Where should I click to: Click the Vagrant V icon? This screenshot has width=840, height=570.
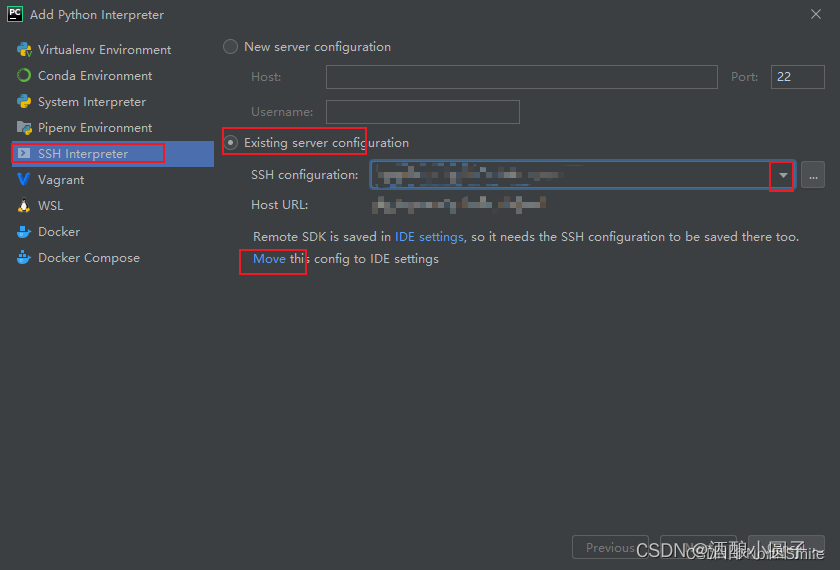point(24,179)
